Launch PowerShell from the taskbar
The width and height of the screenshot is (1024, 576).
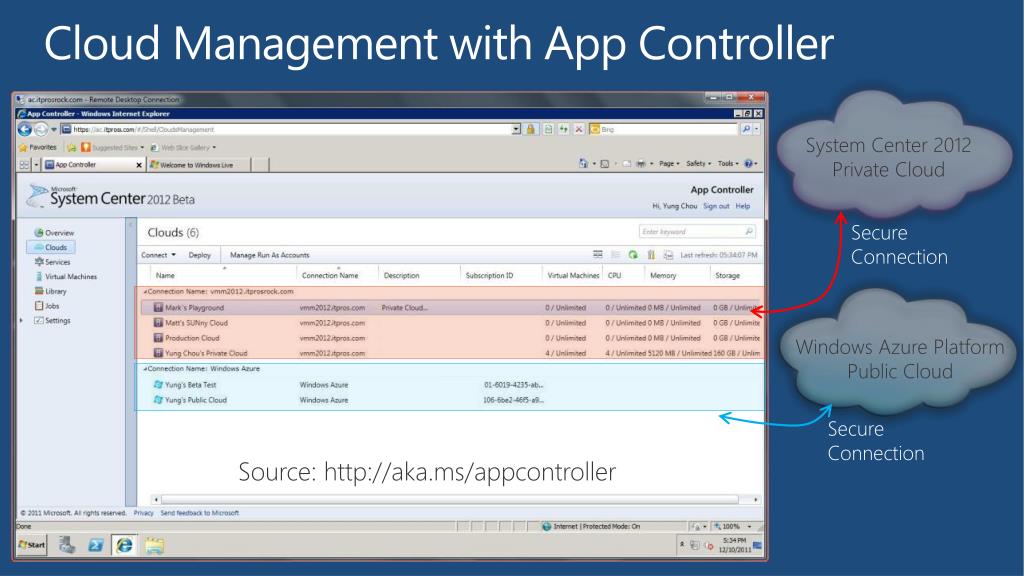point(95,545)
